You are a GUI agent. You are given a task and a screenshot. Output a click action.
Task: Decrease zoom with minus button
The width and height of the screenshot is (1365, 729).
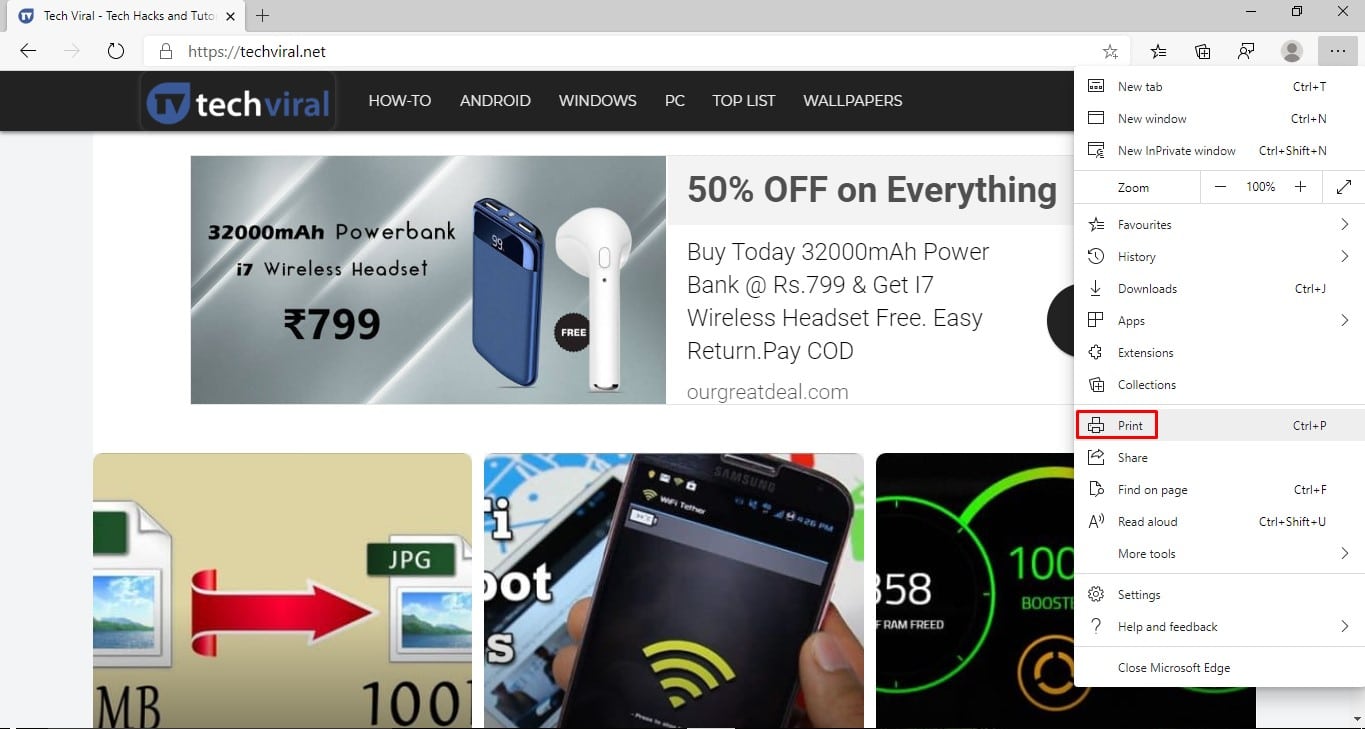(1220, 187)
